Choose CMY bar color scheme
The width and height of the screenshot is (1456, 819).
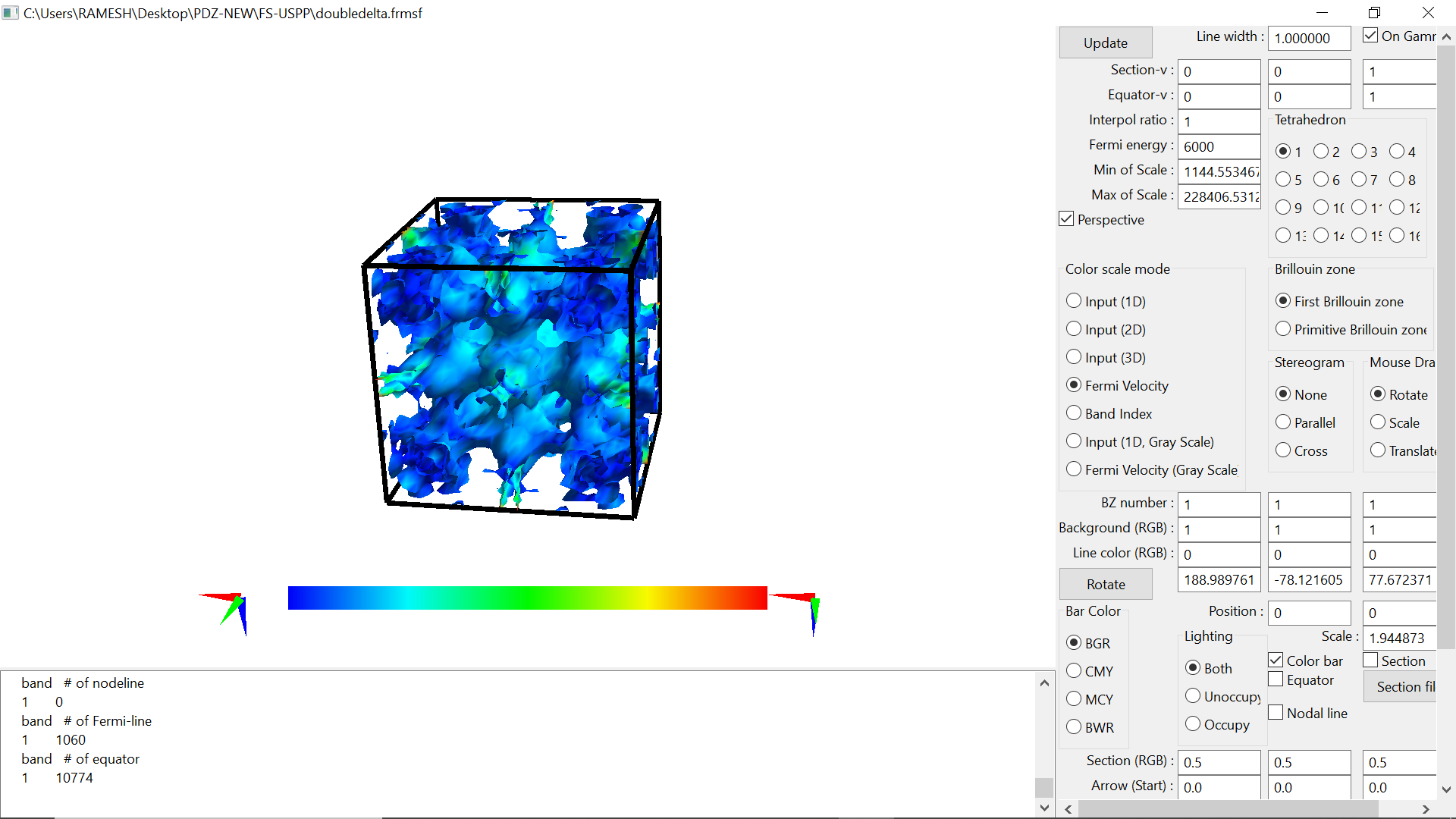(1074, 670)
